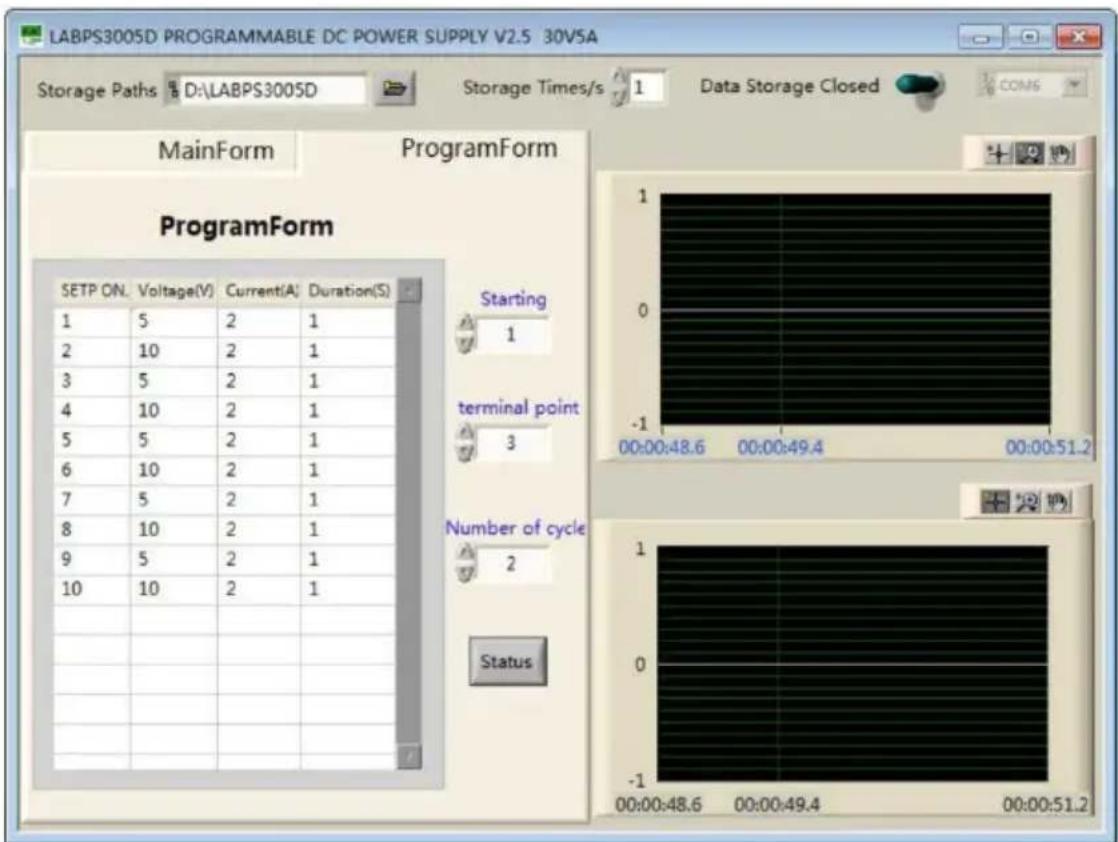
Task: Click the Status button
Action: (508, 662)
